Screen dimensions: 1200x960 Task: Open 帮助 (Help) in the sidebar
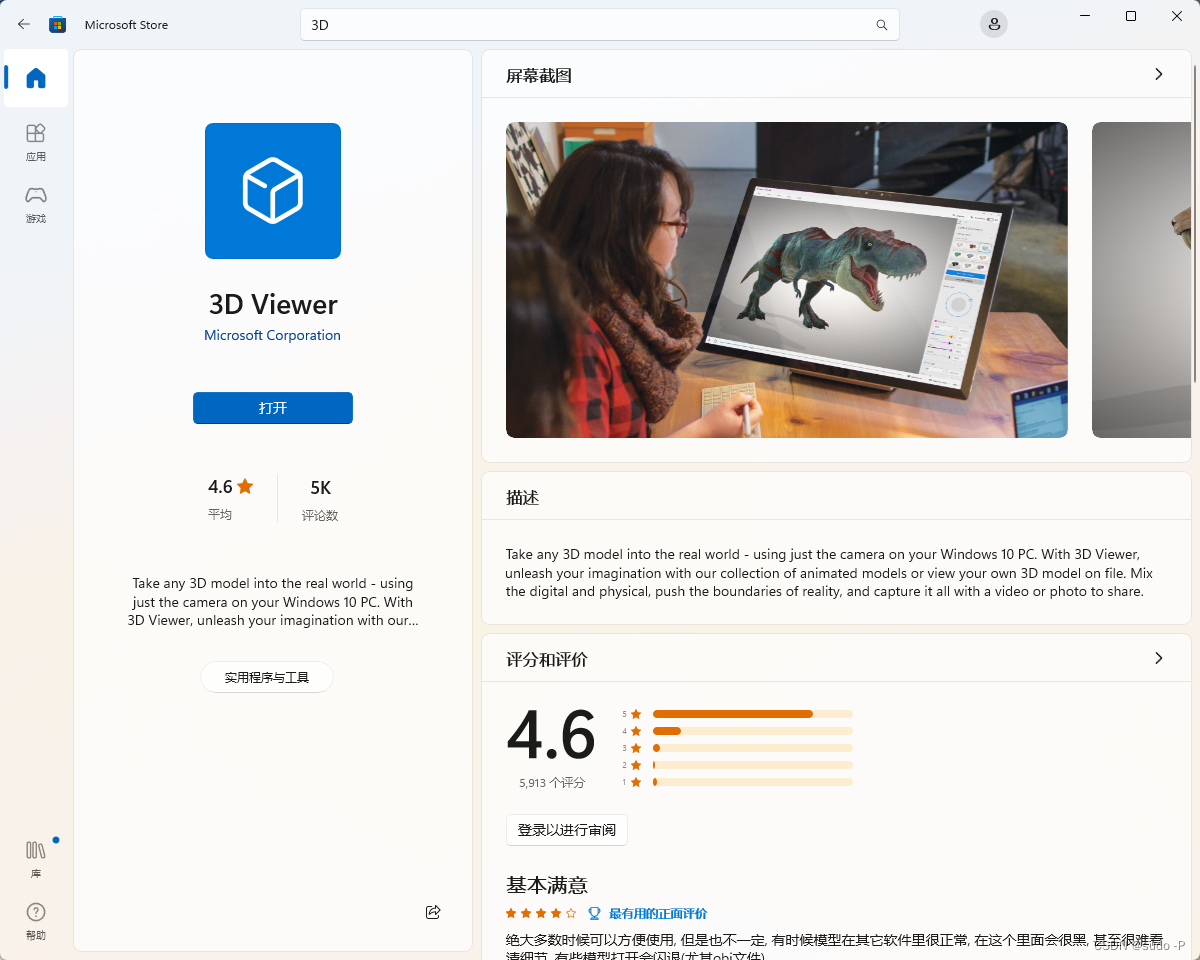[36, 920]
